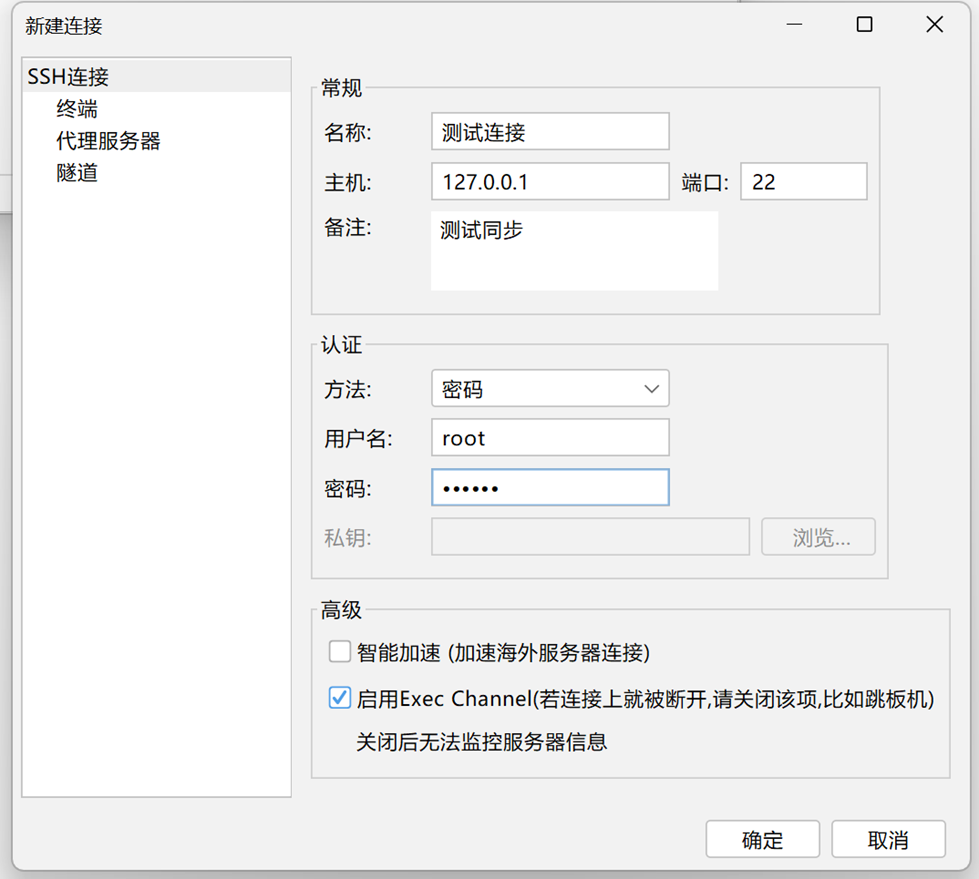Maximize the 新建连接 window

tap(864, 25)
